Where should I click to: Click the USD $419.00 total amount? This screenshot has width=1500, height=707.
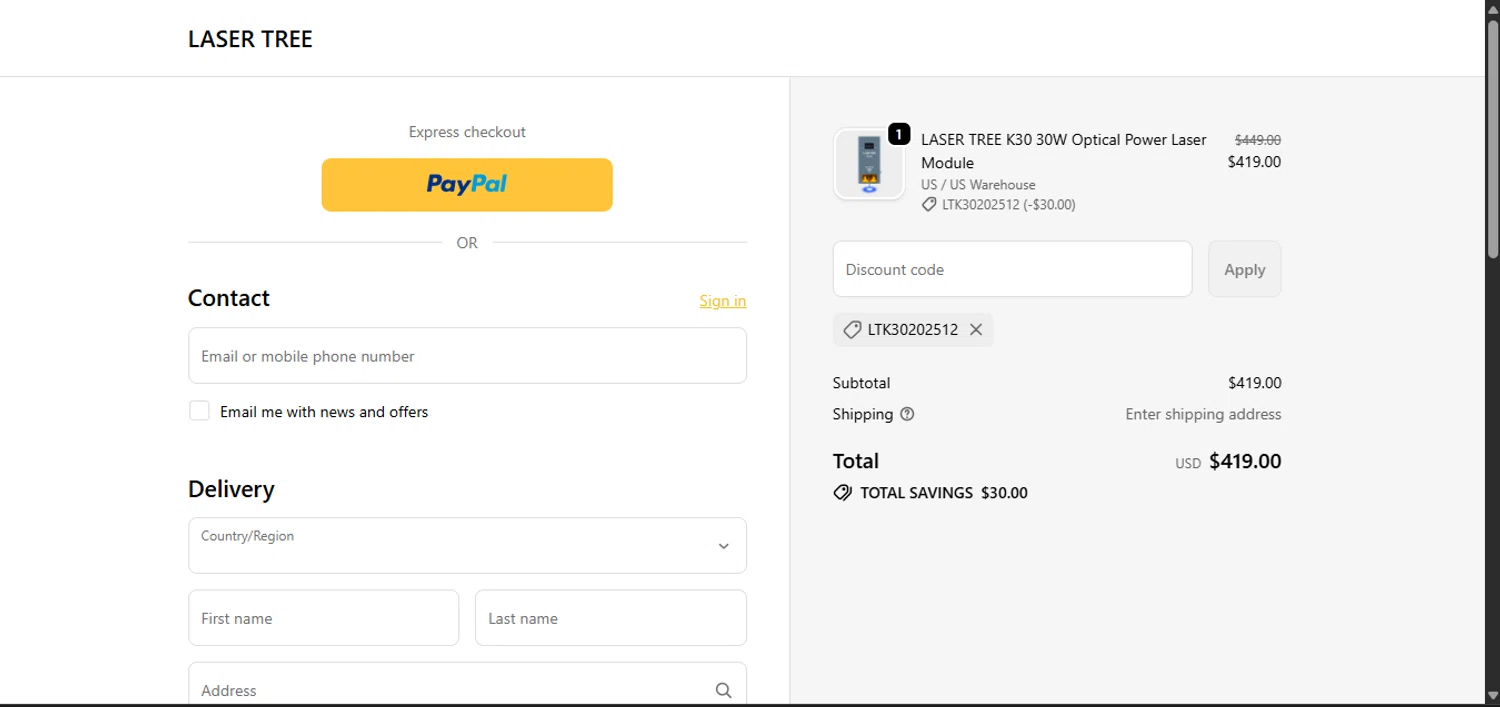1228,461
